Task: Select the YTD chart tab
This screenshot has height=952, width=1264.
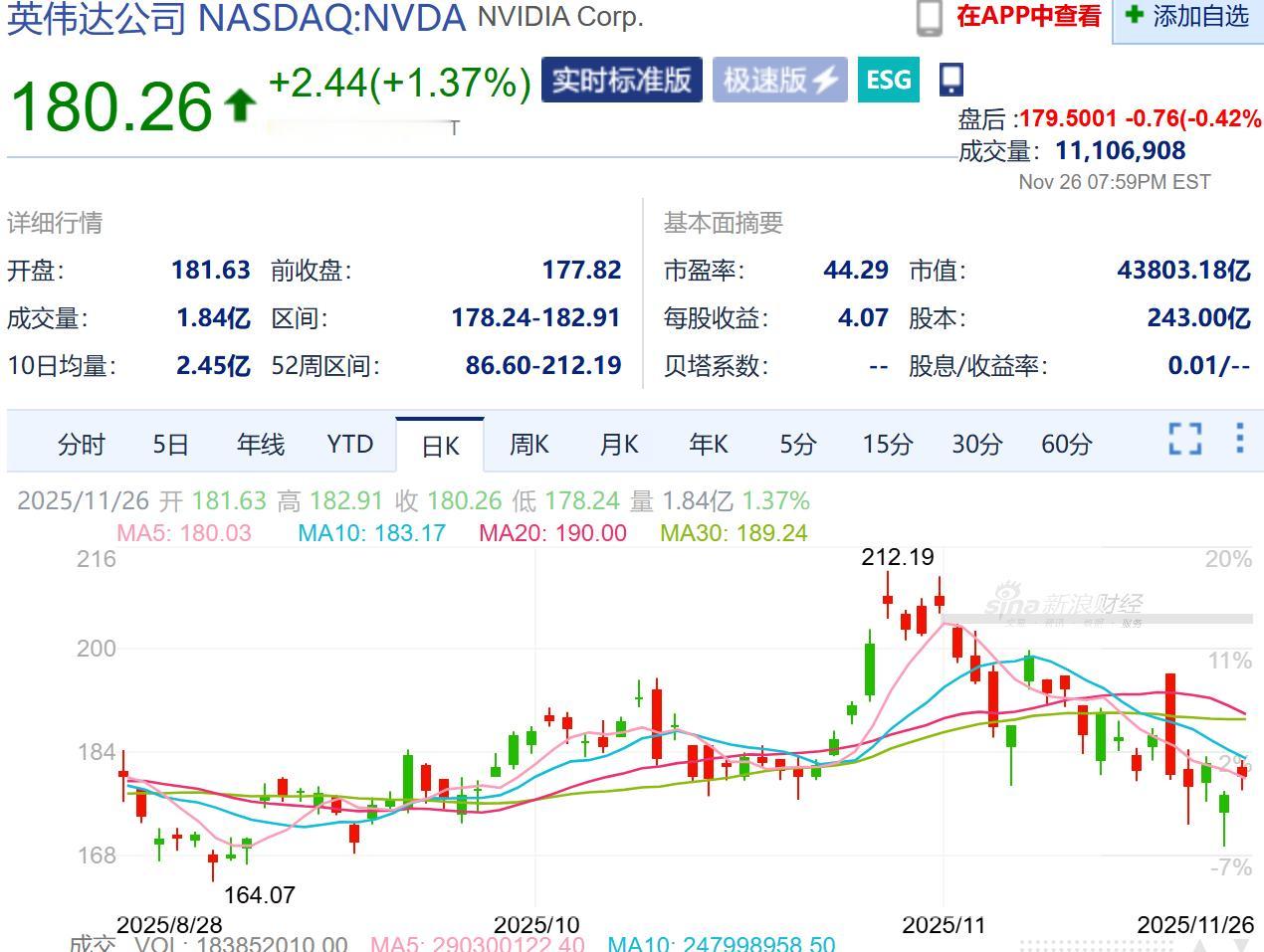Action: pos(349,445)
